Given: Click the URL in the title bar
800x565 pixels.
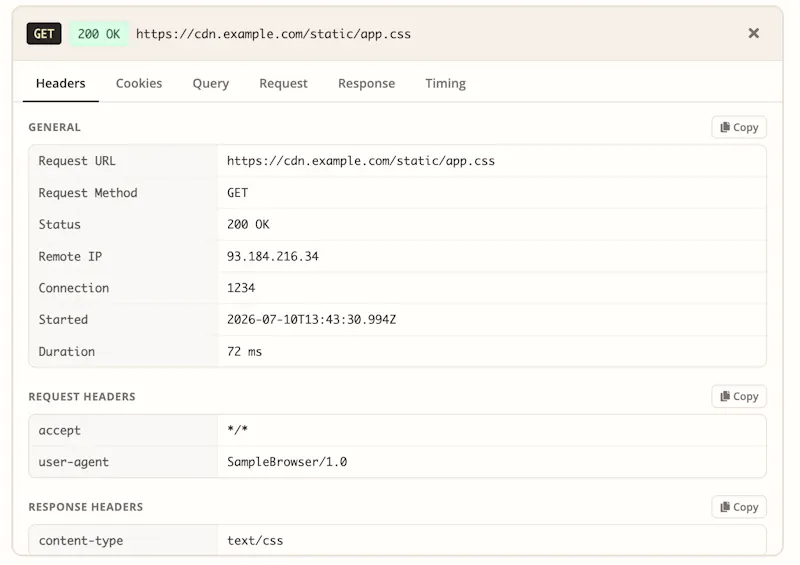Looking at the screenshot, I should [x=273, y=34].
